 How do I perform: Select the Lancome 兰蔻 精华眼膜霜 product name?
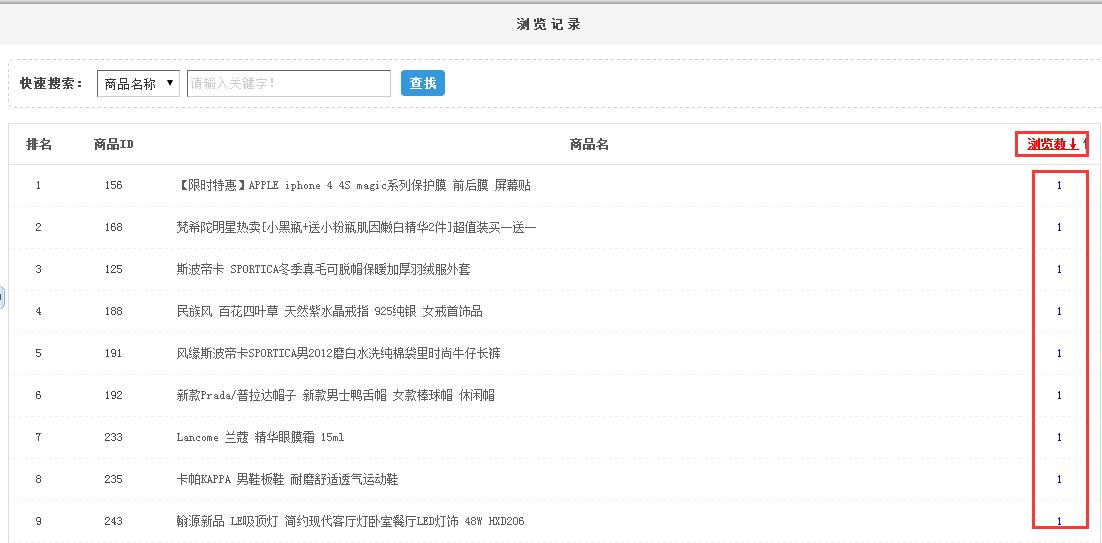(x=260, y=437)
